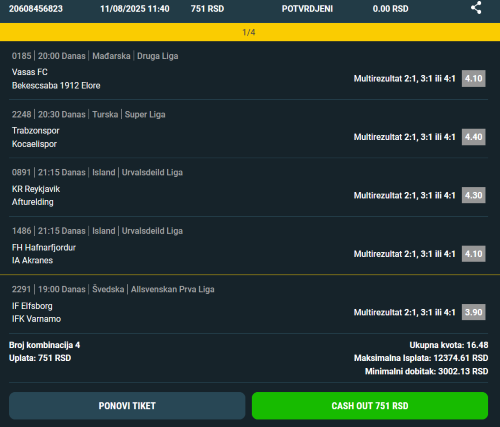This screenshot has height=427, width=500.
Task: Select the yellow 1/4 system bar
Action: [x=250, y=32]
